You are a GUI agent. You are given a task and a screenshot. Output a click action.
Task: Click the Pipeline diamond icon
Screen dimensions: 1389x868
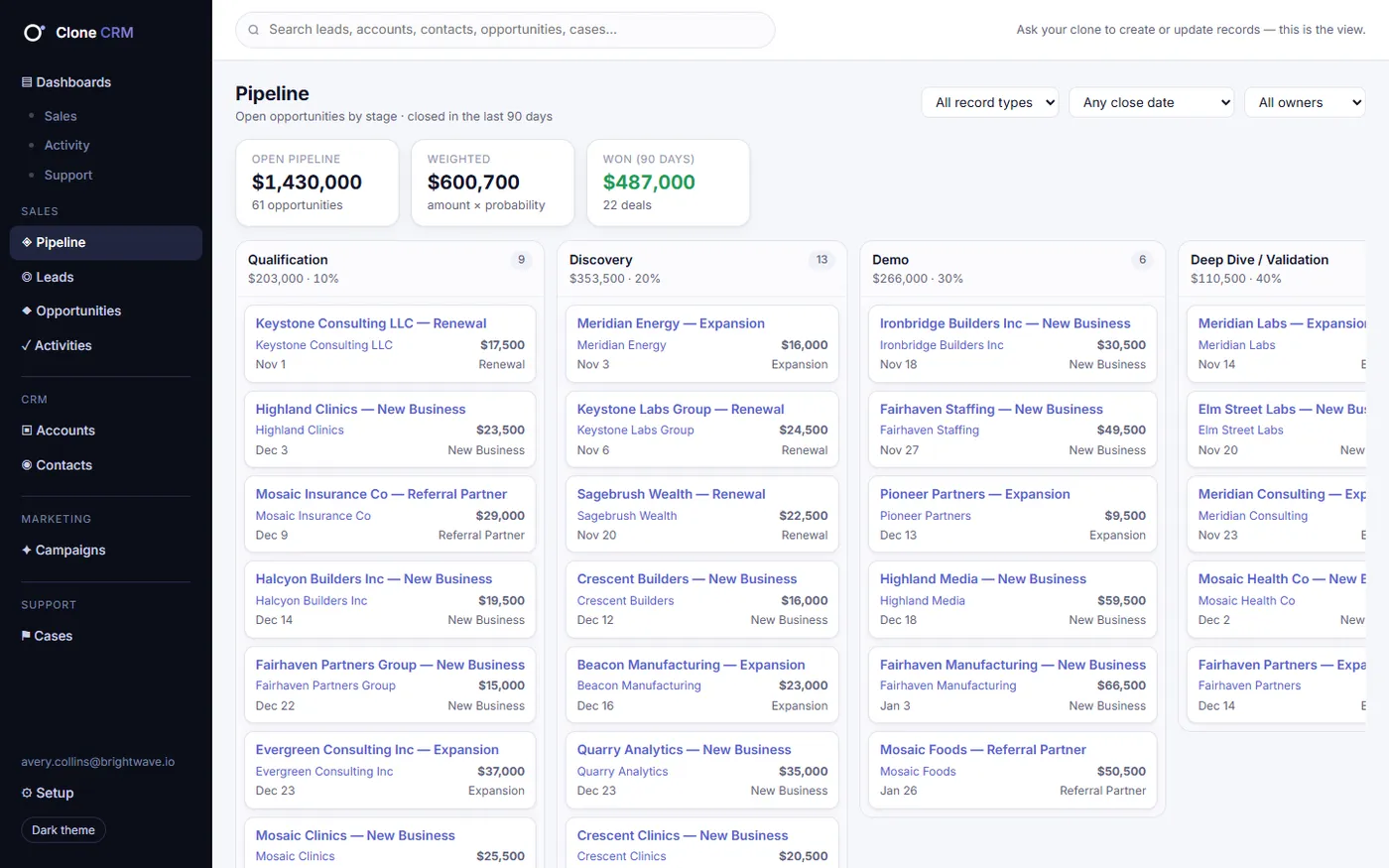point(27,242)
